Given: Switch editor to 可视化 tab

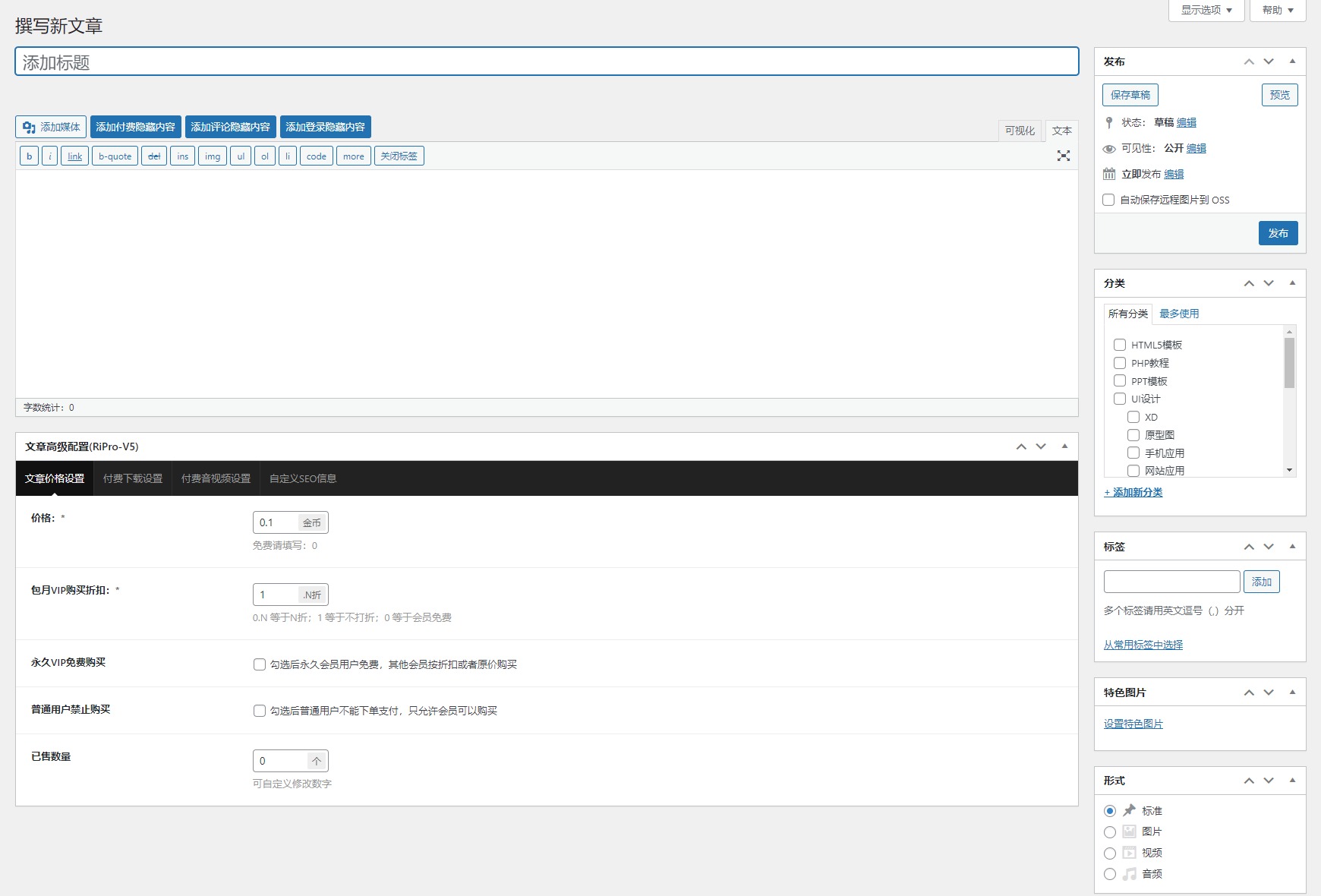Looking at the screenshot, I should (x=1020, y=131).
